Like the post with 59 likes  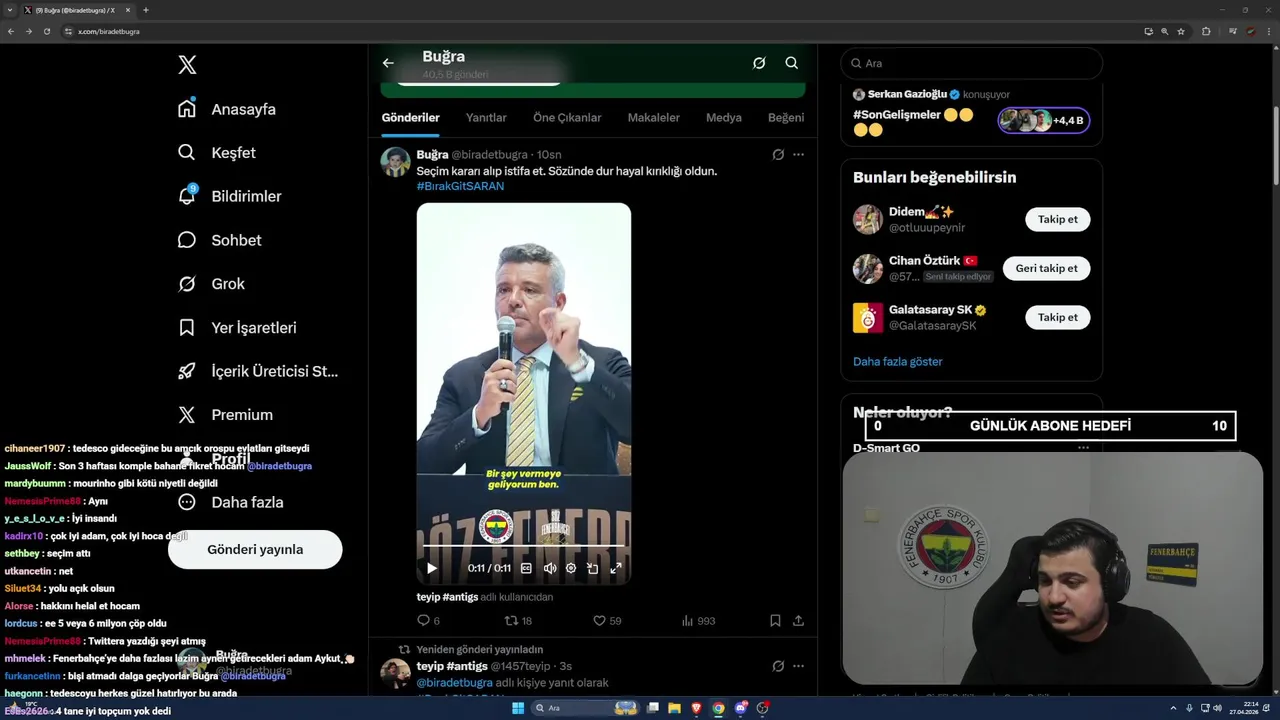click(607, 621)
